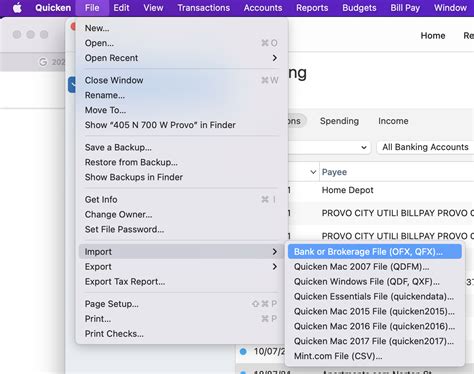
Task: Import Bank or Brokerage File (OFX, QFX)
Action: coord(375,252)
